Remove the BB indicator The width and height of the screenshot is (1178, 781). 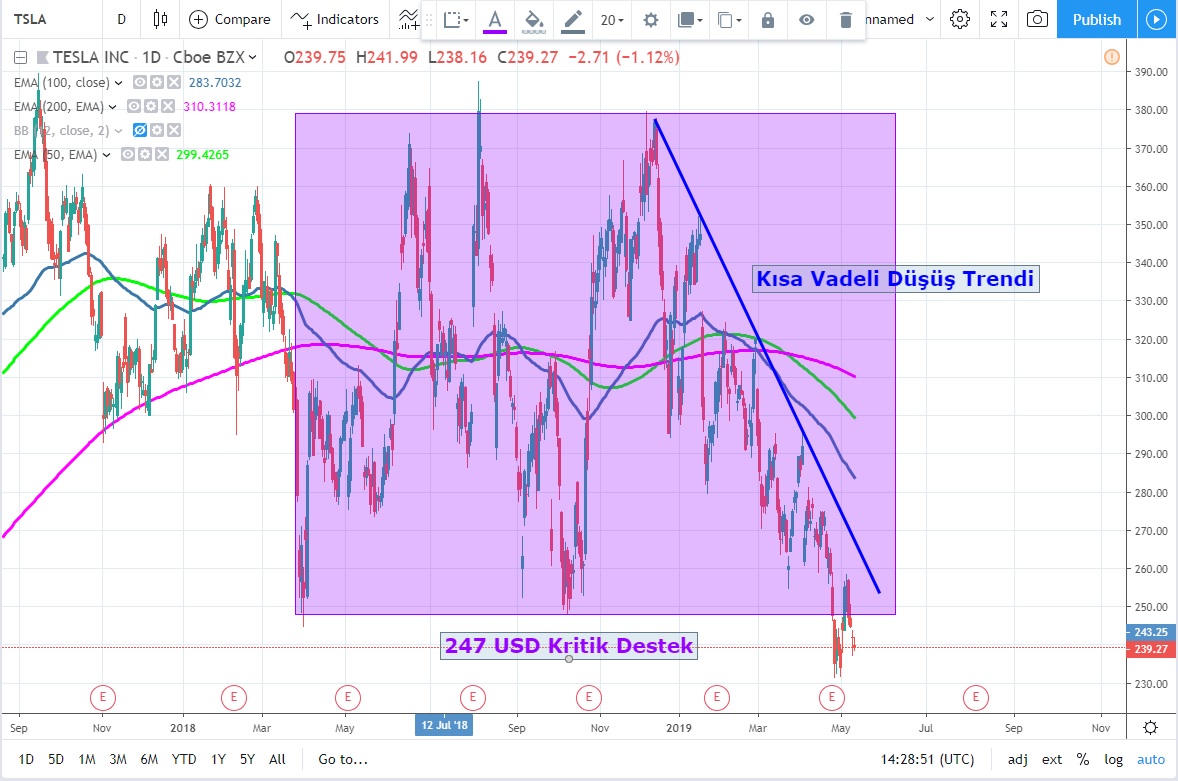[x=174, y=131]
